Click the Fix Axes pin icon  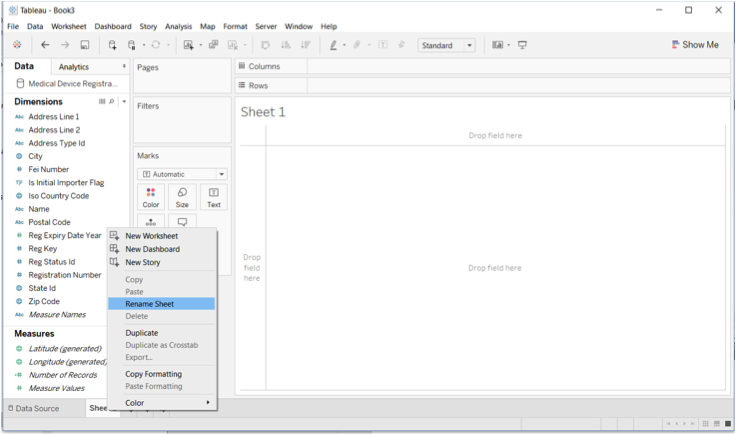(401, 45)
